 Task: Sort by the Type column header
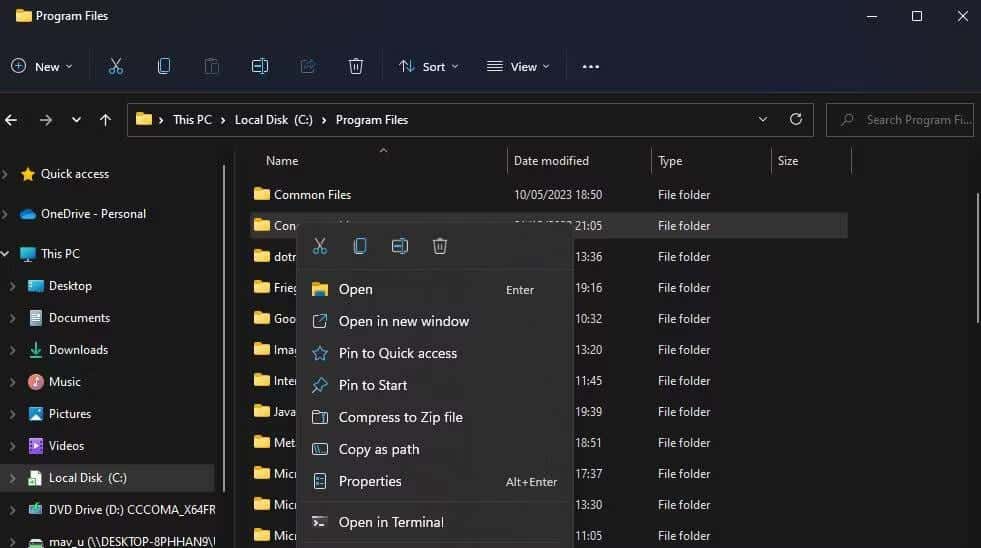point(670,161)
